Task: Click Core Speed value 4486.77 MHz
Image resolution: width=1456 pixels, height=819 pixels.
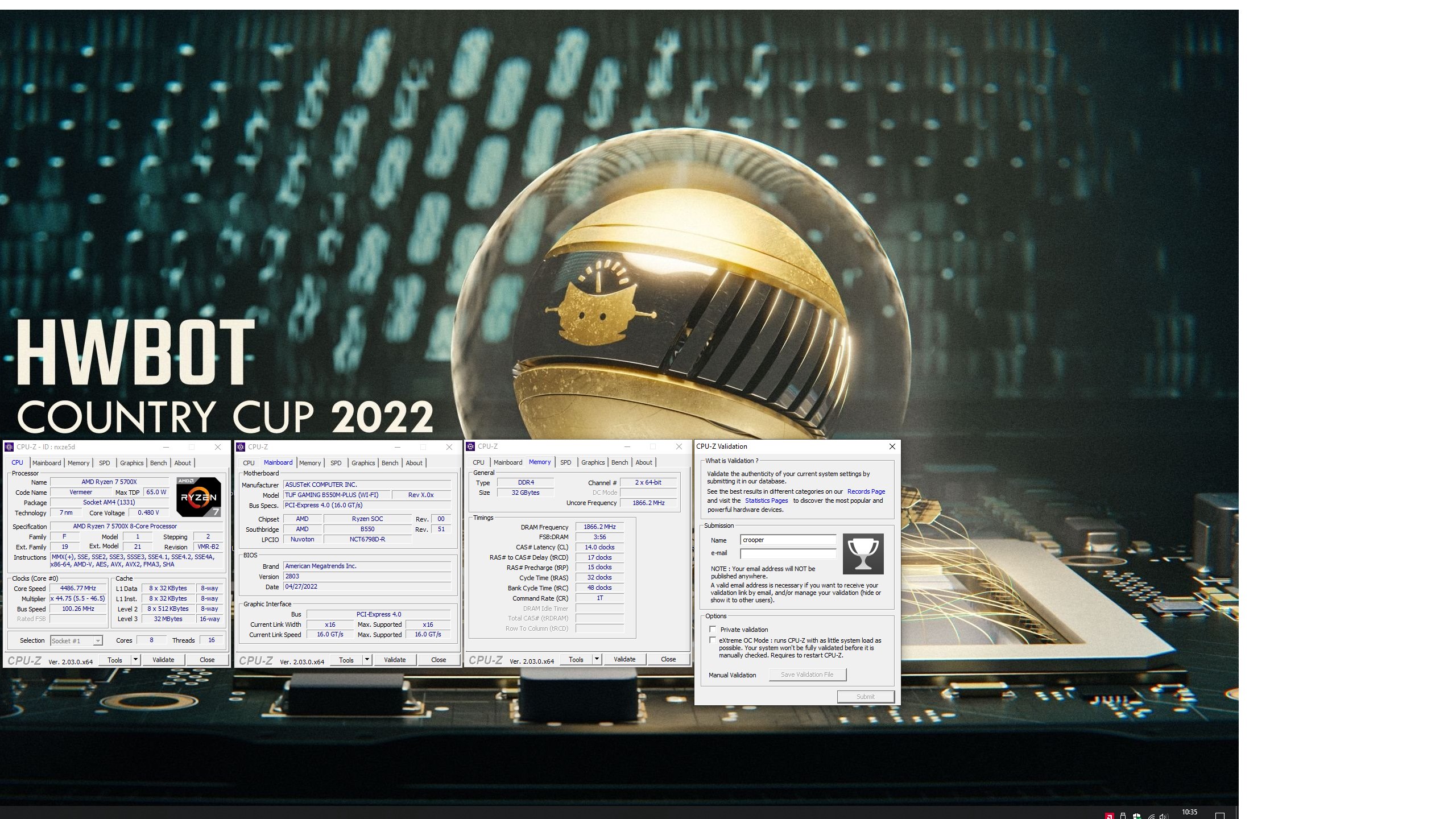Action: coord(78,588)
